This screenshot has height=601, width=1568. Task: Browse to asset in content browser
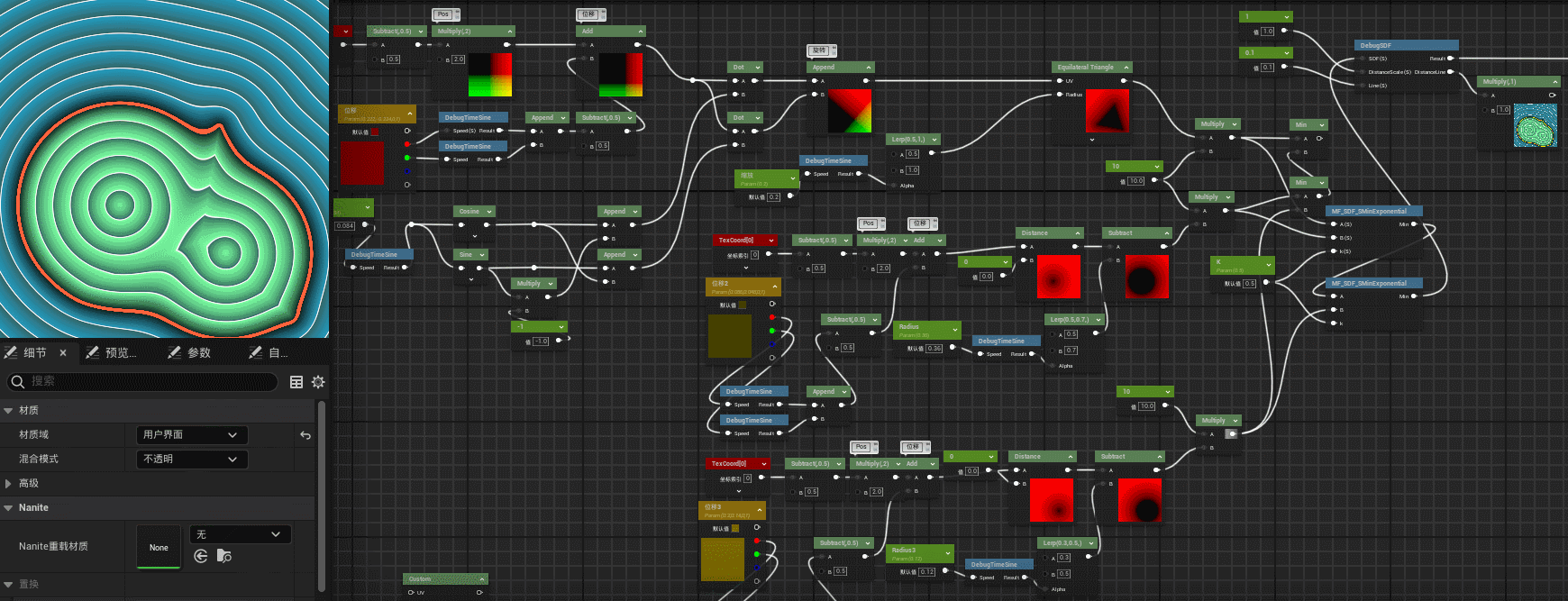coord(224,556)
